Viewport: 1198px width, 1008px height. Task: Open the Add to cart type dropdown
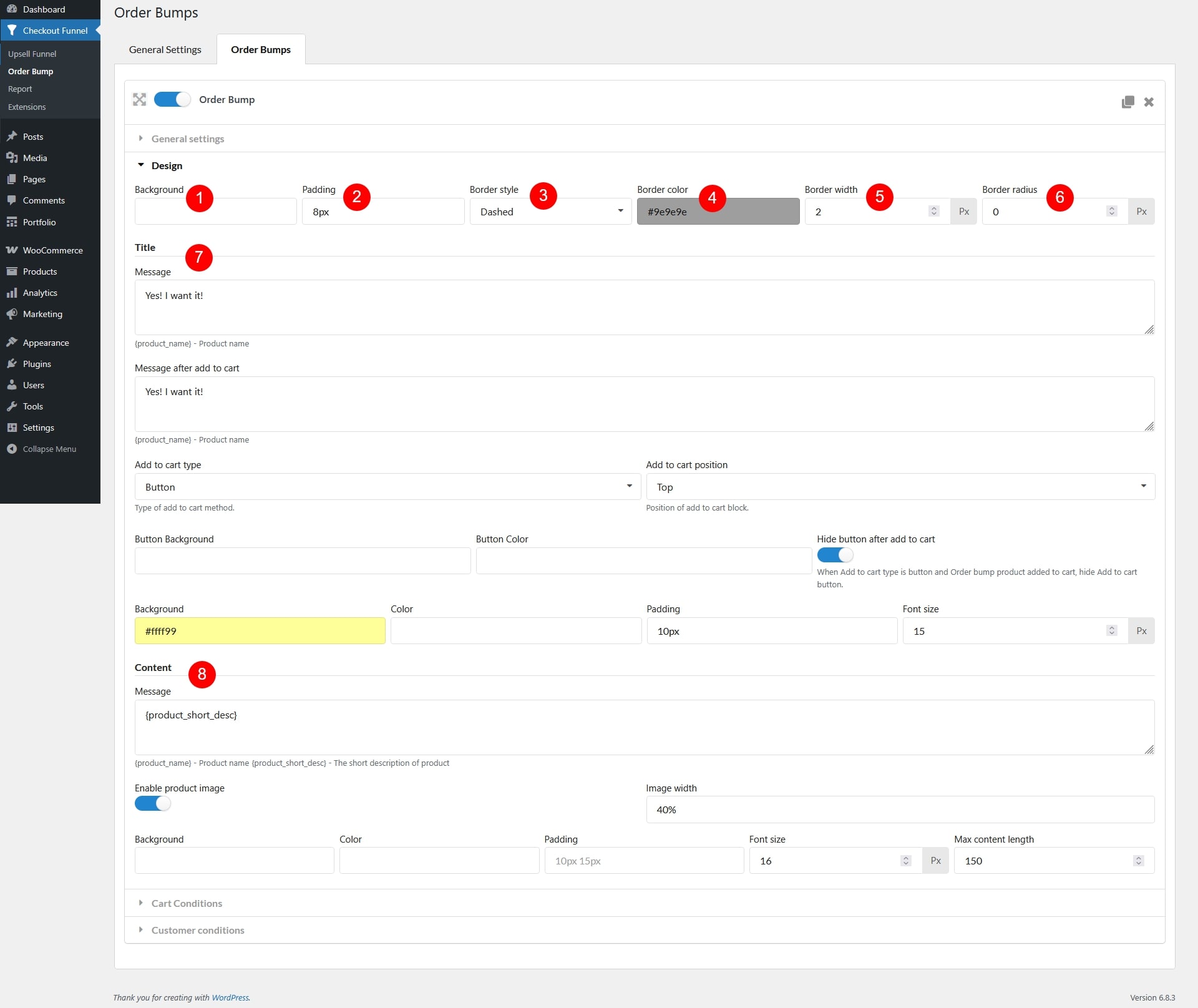tap(387, 487)
